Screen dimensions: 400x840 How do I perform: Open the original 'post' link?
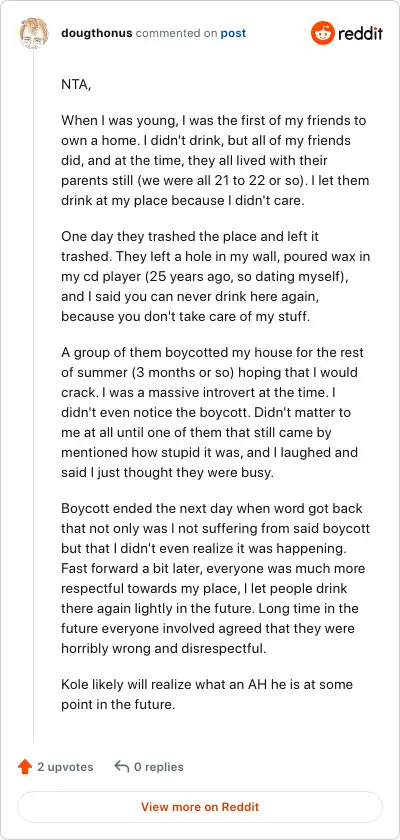233,33
